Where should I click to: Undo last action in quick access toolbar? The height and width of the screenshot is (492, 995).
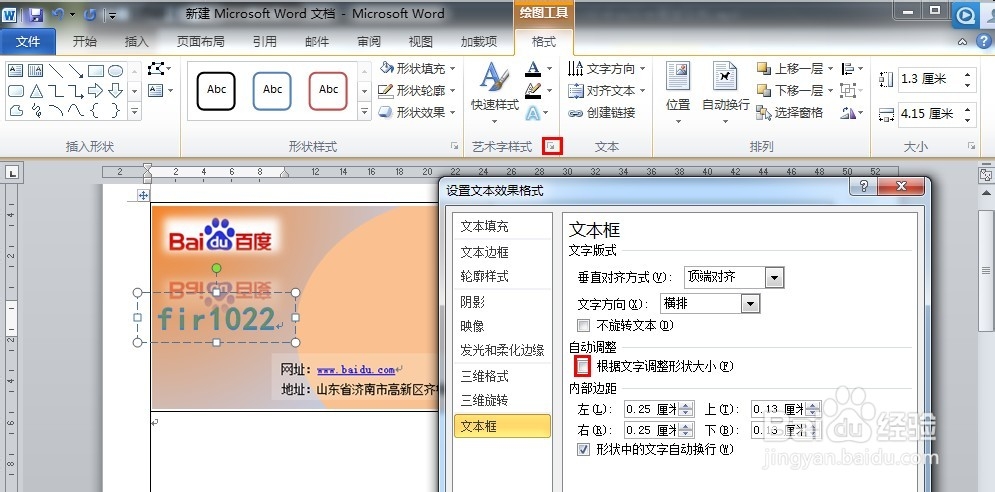(x=58, y=14)
